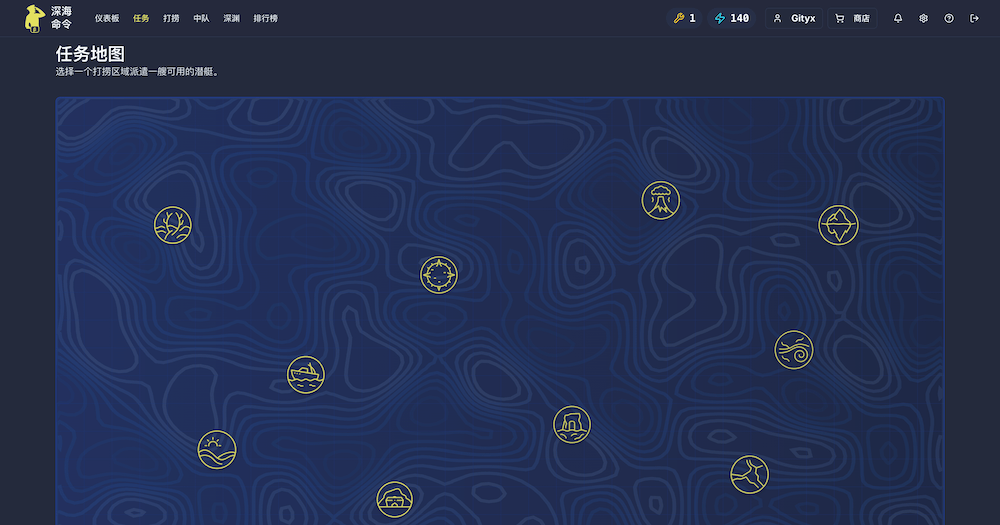Click the iceberg zone on the map
The height and width of the screenshot is (525, 1000).
(838, 225)
